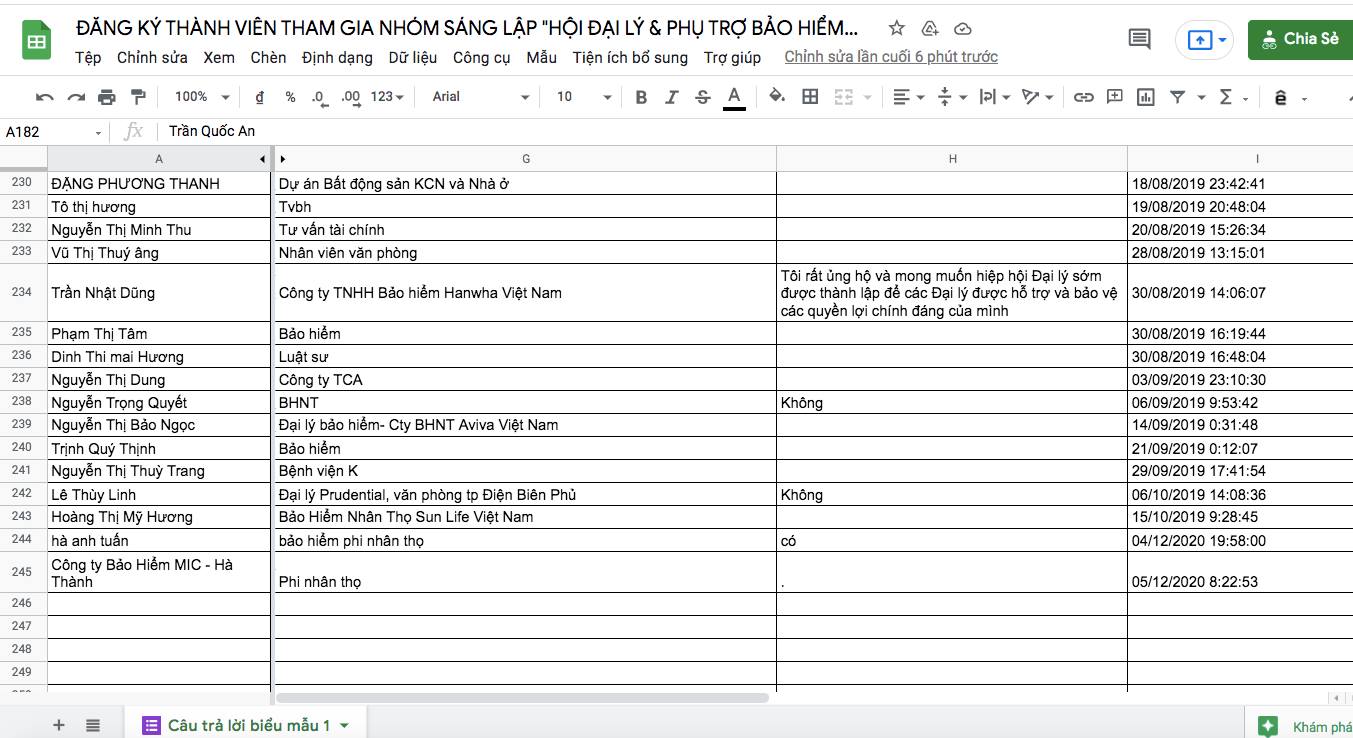Open comment history icon
Screen dimensions: 1353x738
pyautogui.click(x=1139, y=39)
